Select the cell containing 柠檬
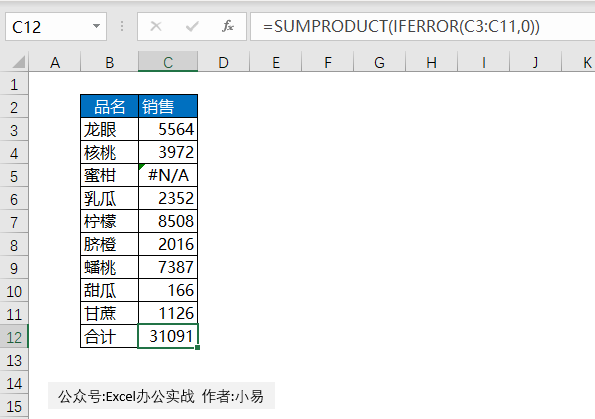 click(x=110, y=221)
